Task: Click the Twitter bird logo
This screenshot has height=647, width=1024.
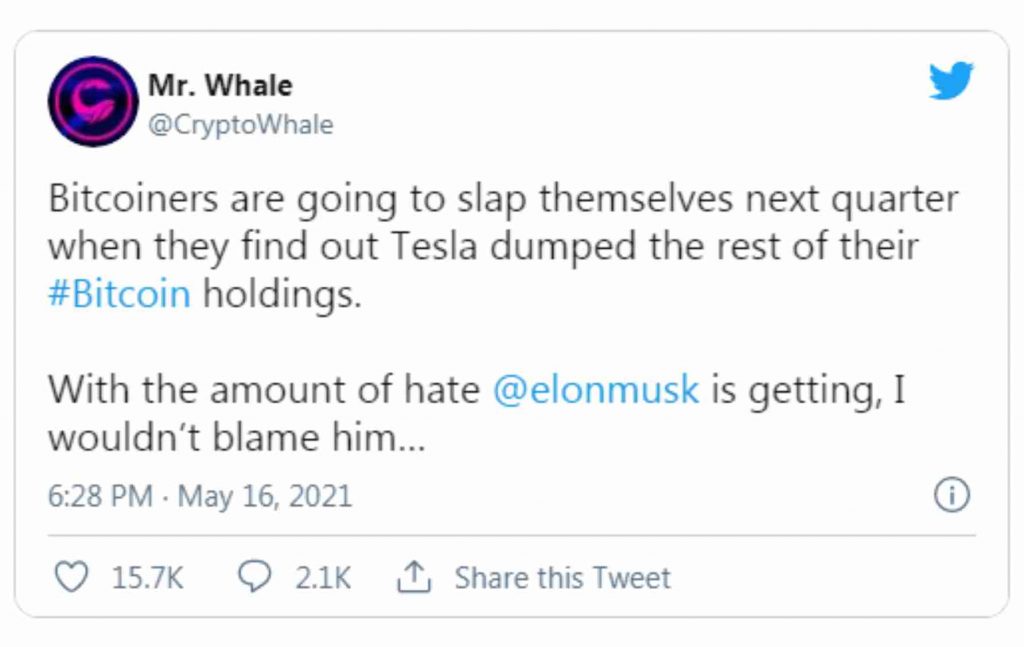Action: click(x=950, y=80)
